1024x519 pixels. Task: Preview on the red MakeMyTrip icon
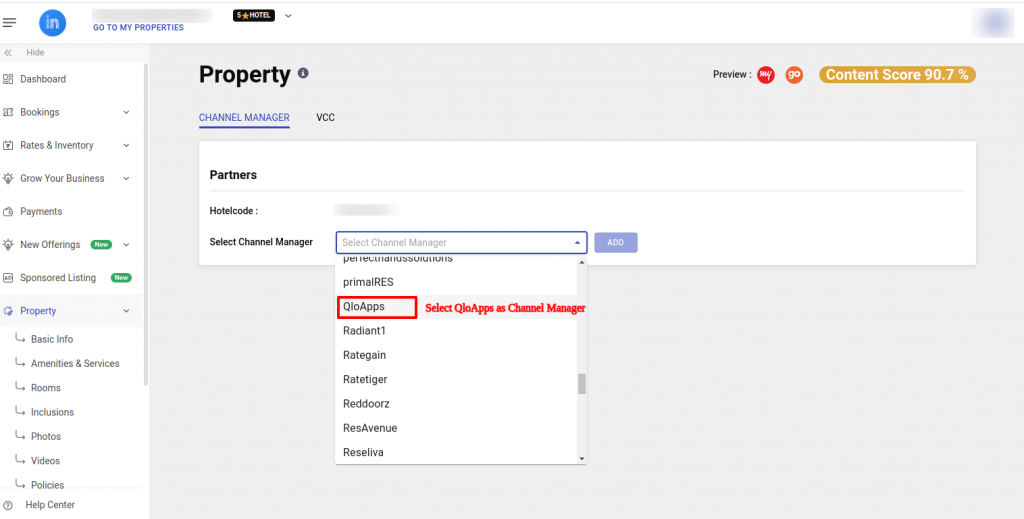click(x=766, y=75)
